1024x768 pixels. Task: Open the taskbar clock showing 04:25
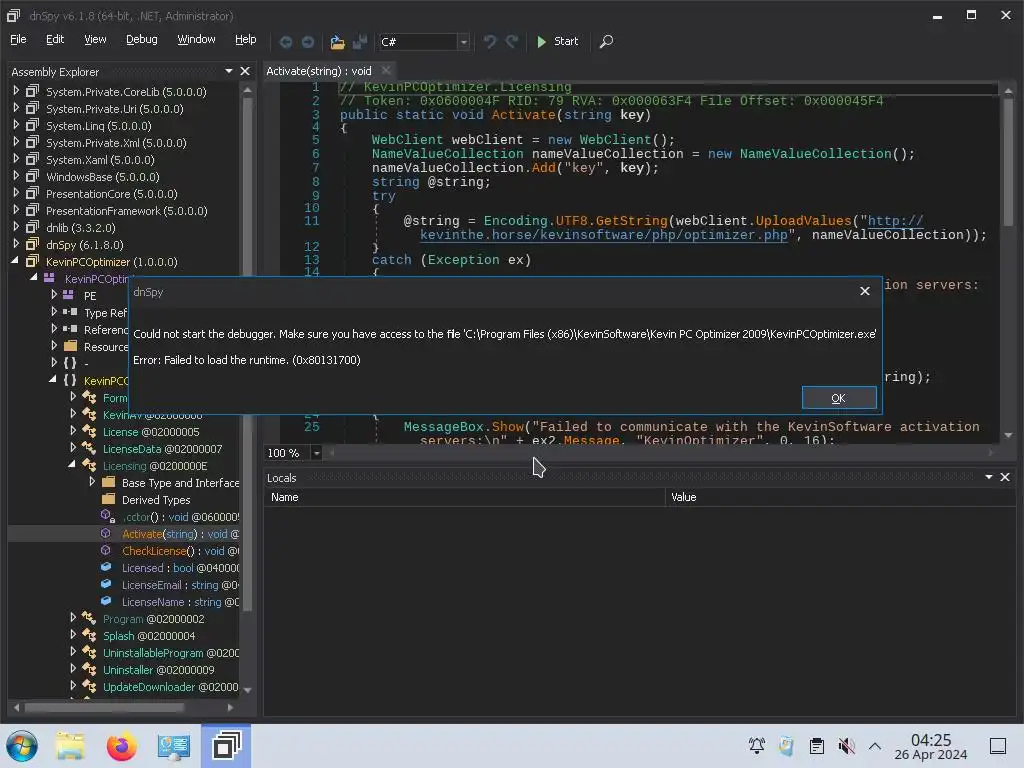(x=931, y=746)
